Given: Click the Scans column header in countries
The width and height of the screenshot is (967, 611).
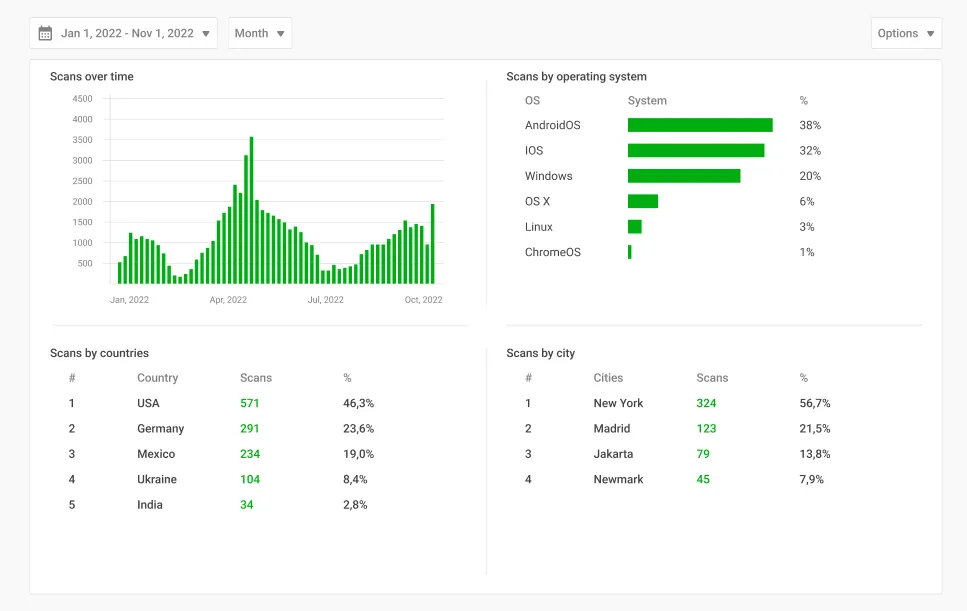Looking at the screenshot, I should click(x=256, y=378).
